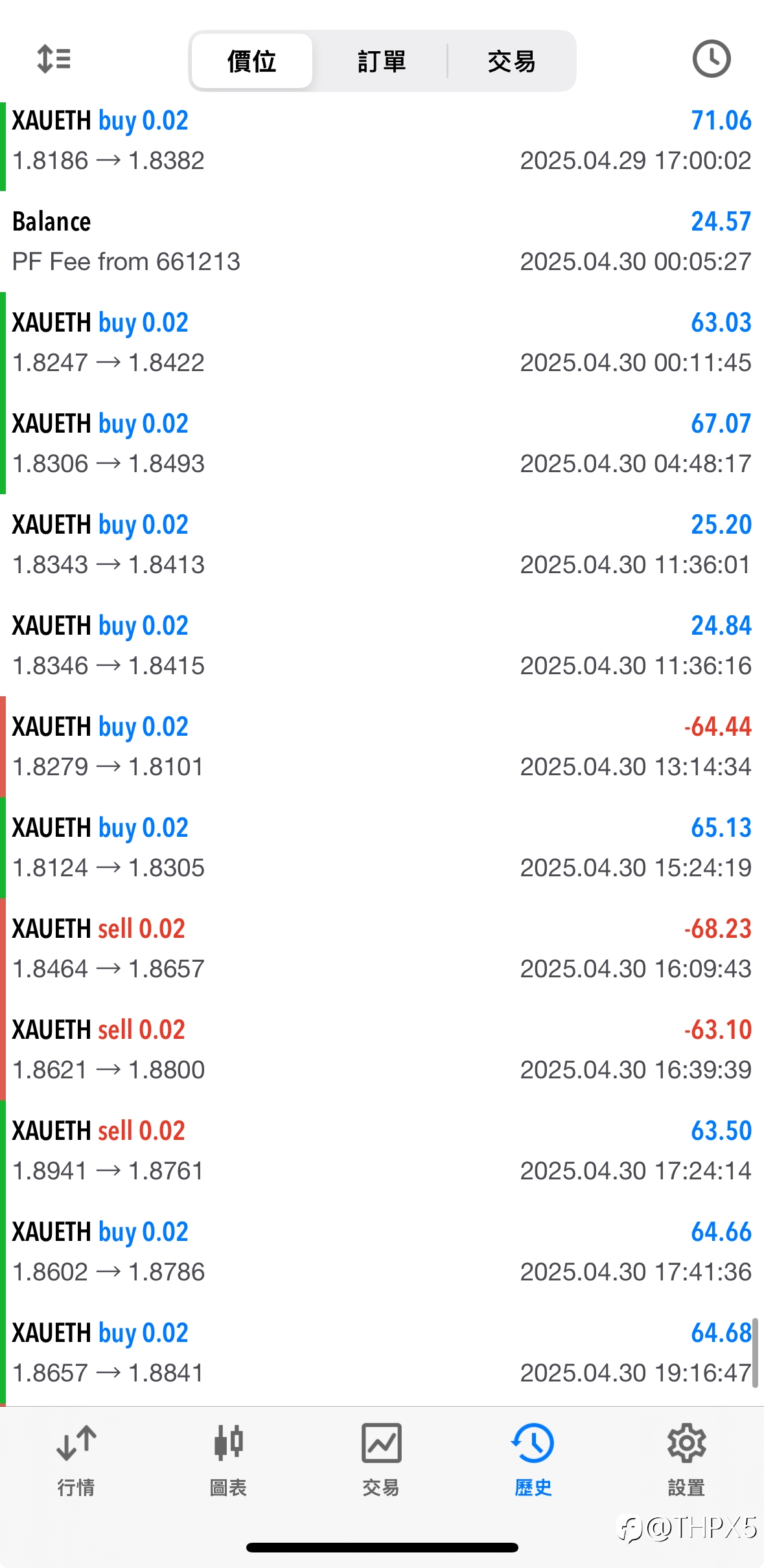Select sell trade with profit 63.50
Image resolution: width=764 pixels, height=1568 pixels.
coord(382,1151)
